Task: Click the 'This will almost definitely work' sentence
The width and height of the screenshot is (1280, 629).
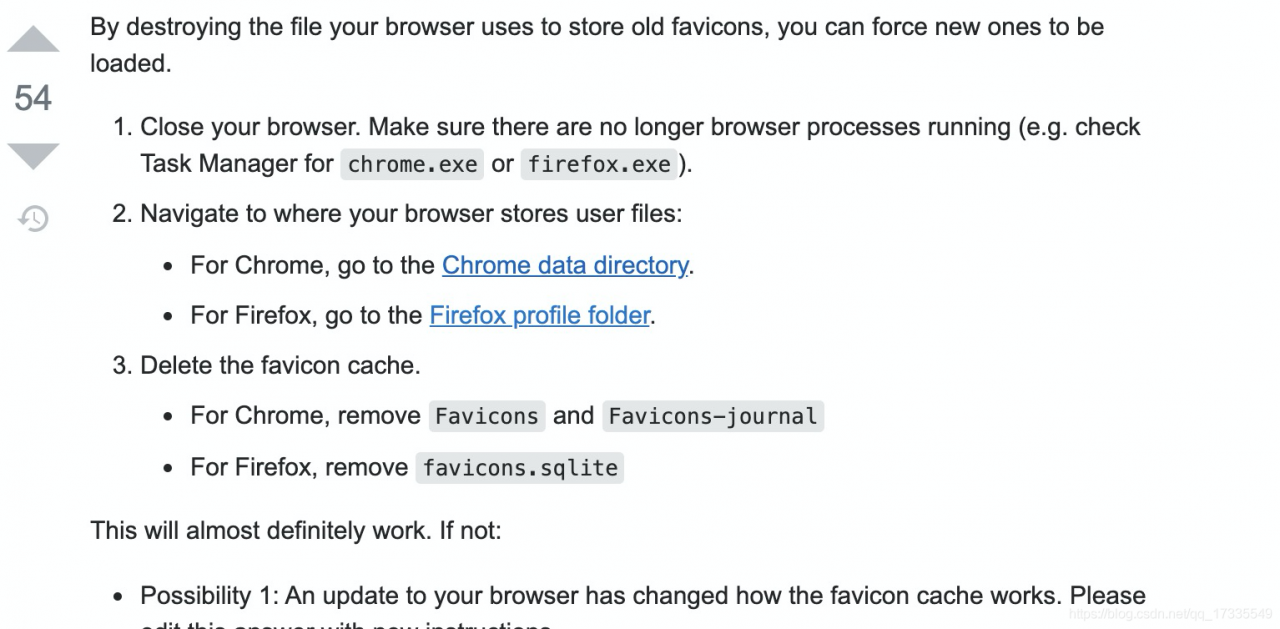Action: [x=296, y=529]
